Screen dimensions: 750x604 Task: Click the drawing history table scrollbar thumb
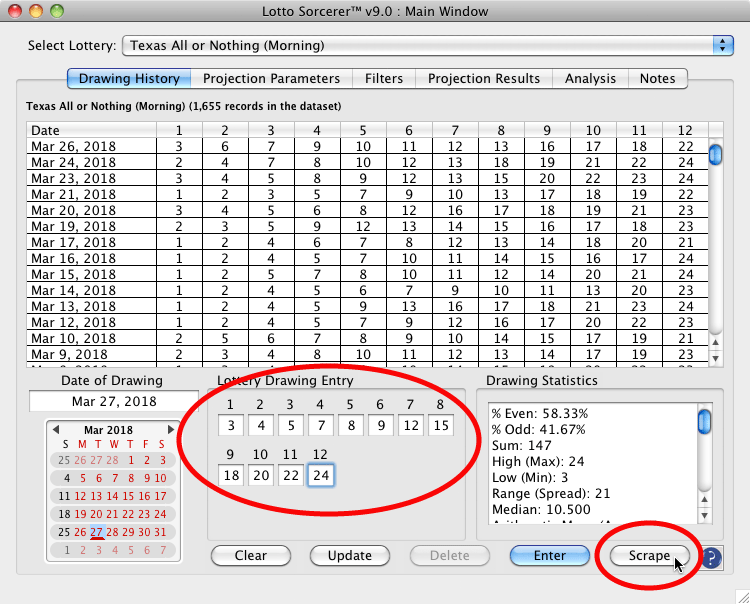tap(715, 154)
